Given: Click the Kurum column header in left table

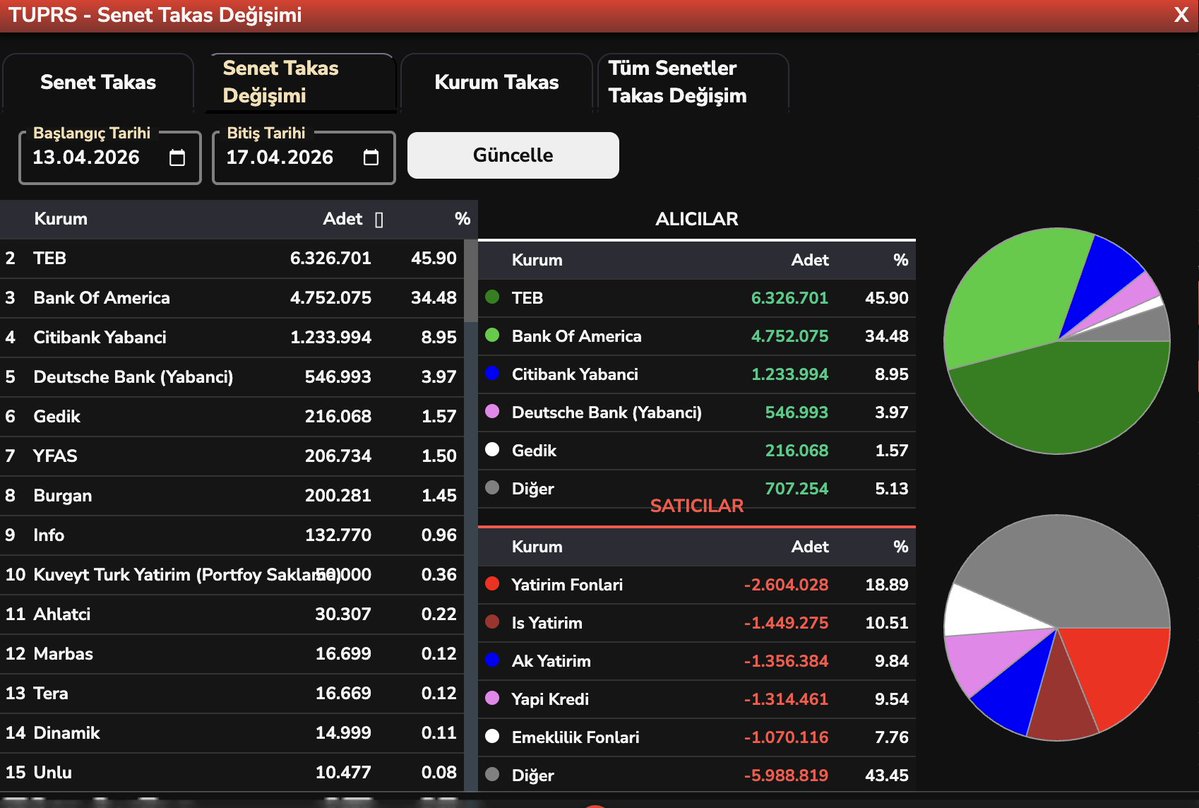Looking at the screenshot, I should (x=60, y=219).
